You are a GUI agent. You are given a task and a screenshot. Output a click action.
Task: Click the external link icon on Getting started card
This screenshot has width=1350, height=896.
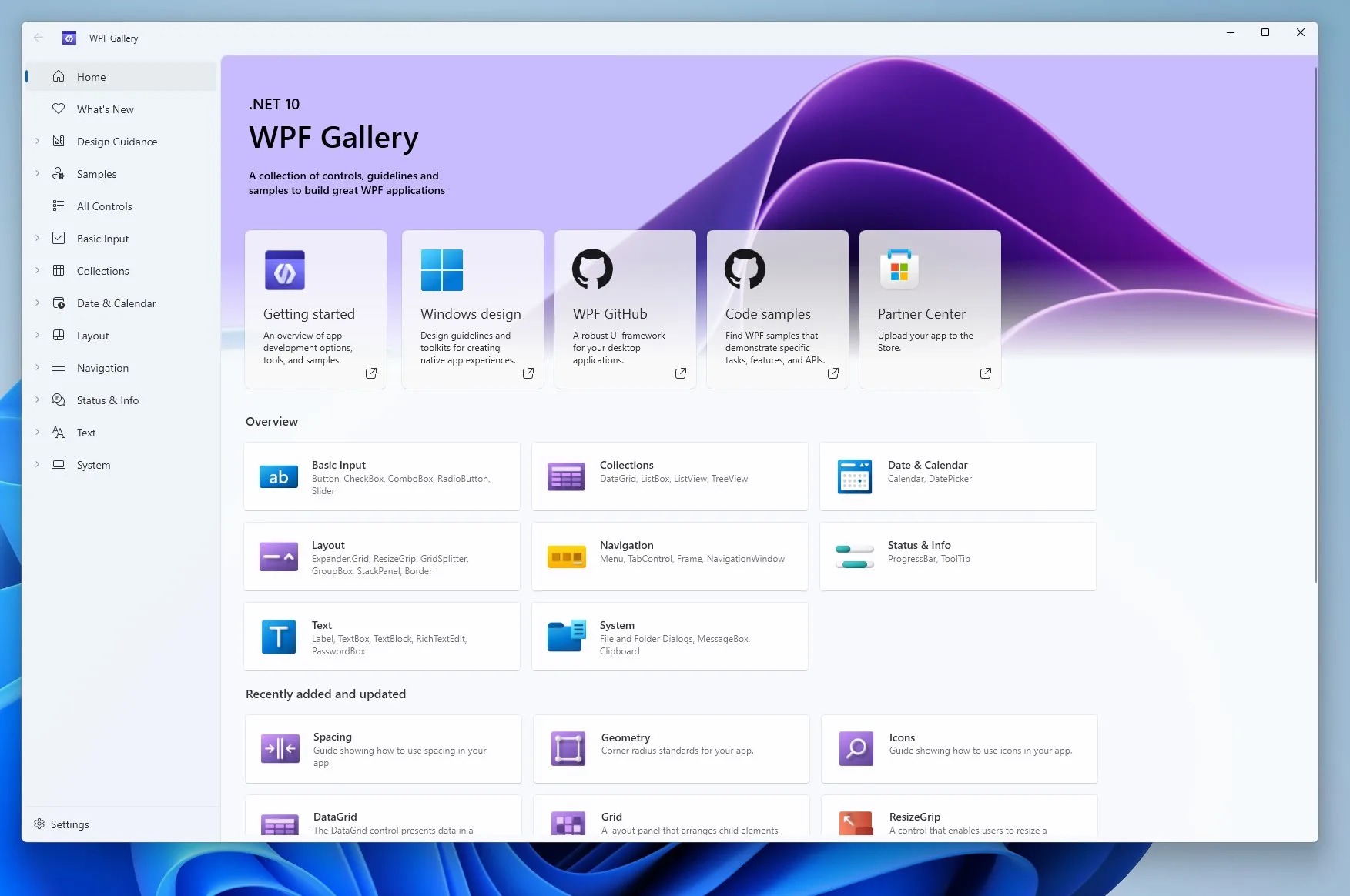click(371, 373)
